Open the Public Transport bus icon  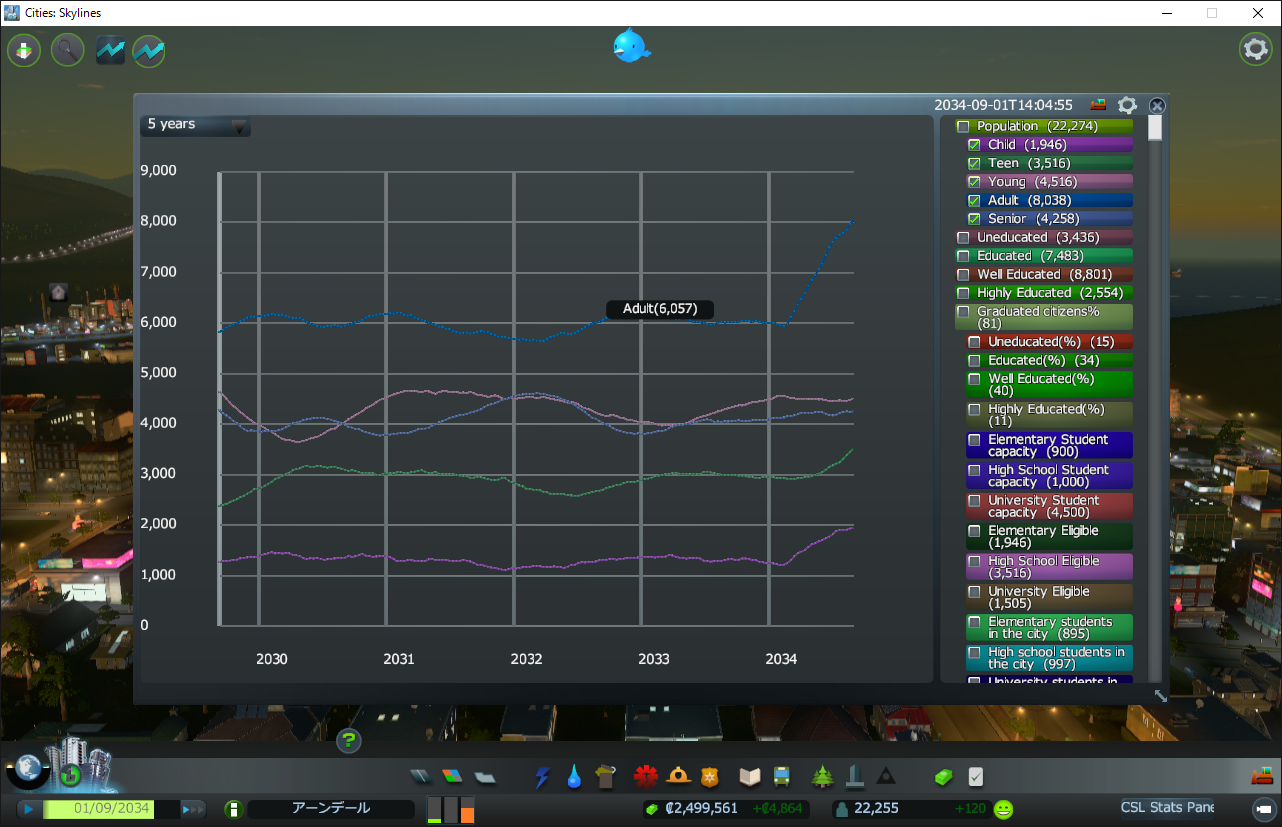pos(781,777)
